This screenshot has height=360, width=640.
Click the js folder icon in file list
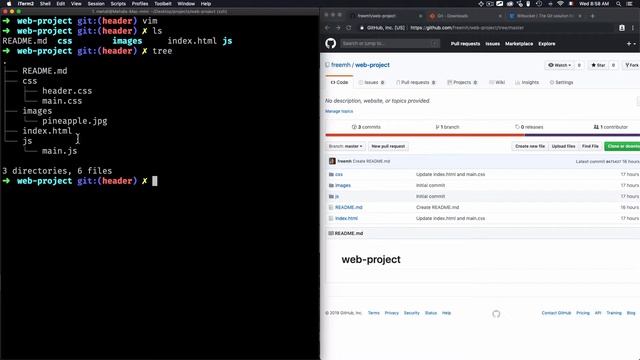[331, 196]
